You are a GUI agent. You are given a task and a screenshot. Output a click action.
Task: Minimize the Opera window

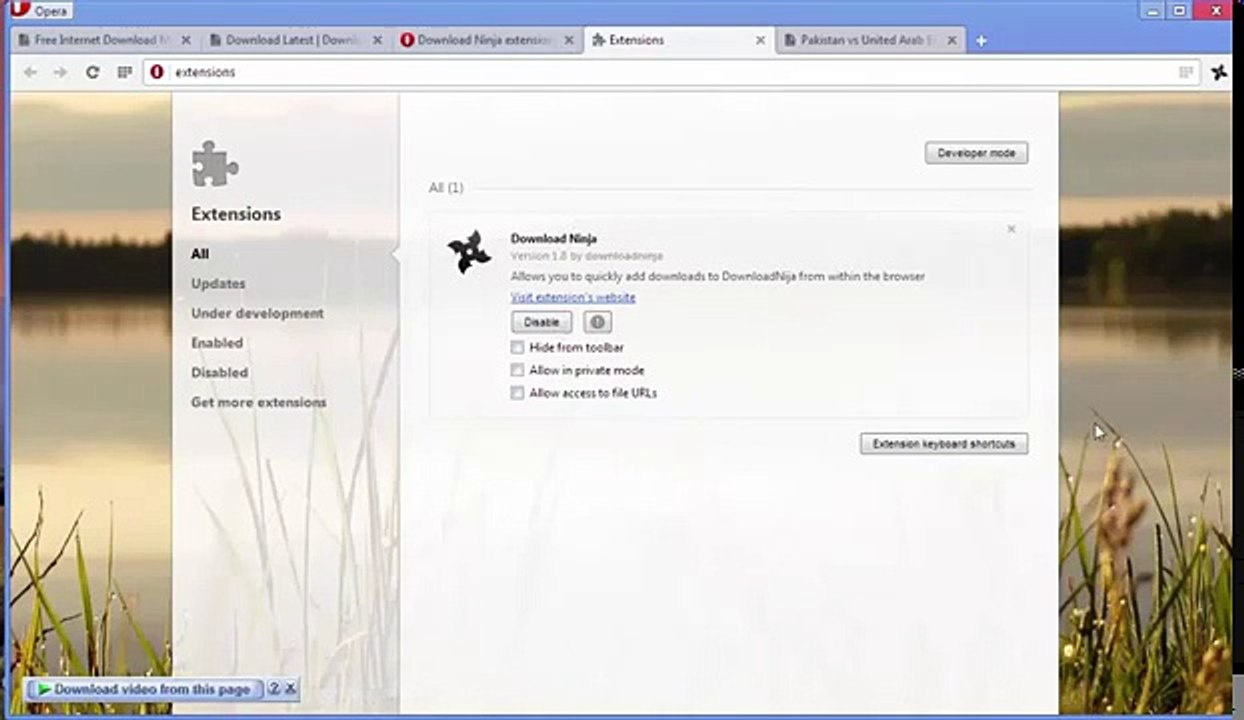(x=1151, y=10)
